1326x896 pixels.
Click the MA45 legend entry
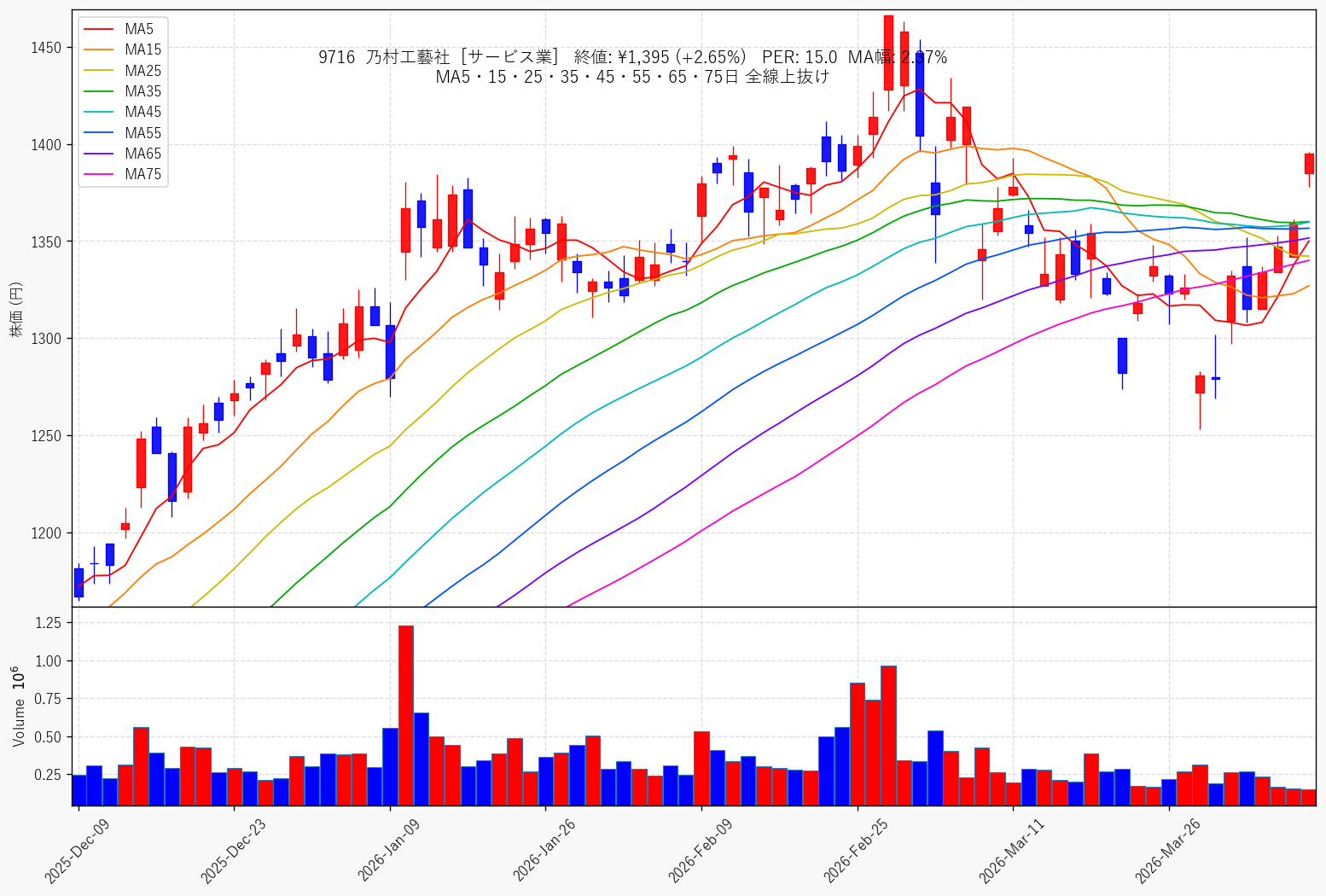click(122, 112)
